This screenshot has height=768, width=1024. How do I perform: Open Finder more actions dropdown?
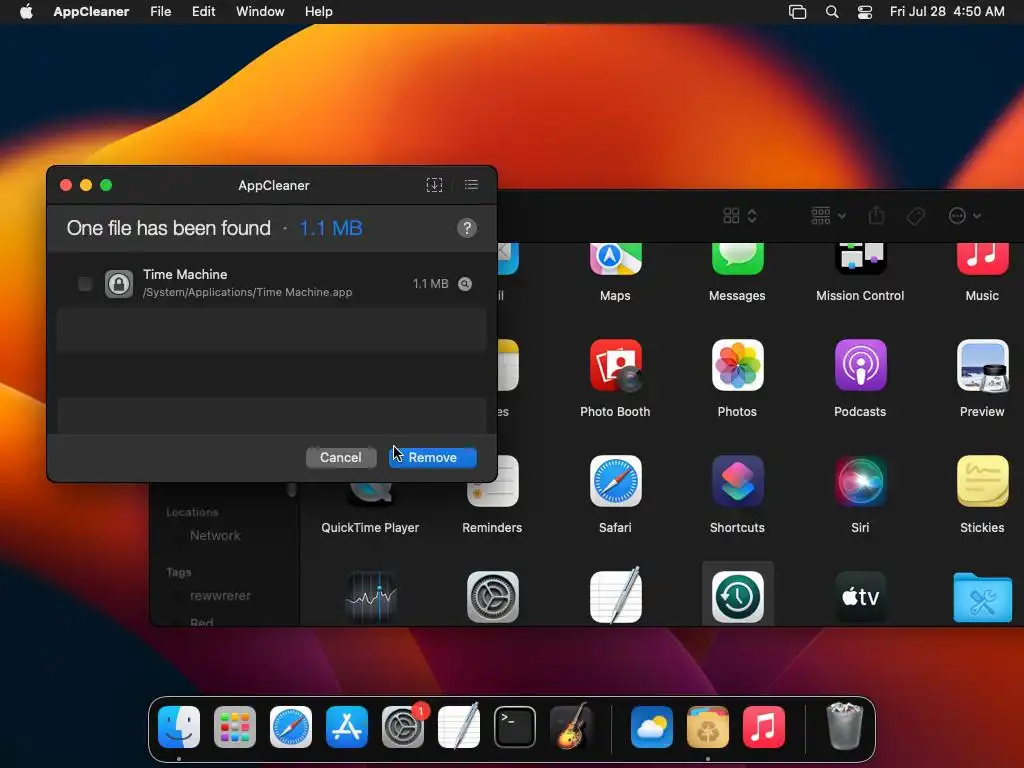coord(965,216)
